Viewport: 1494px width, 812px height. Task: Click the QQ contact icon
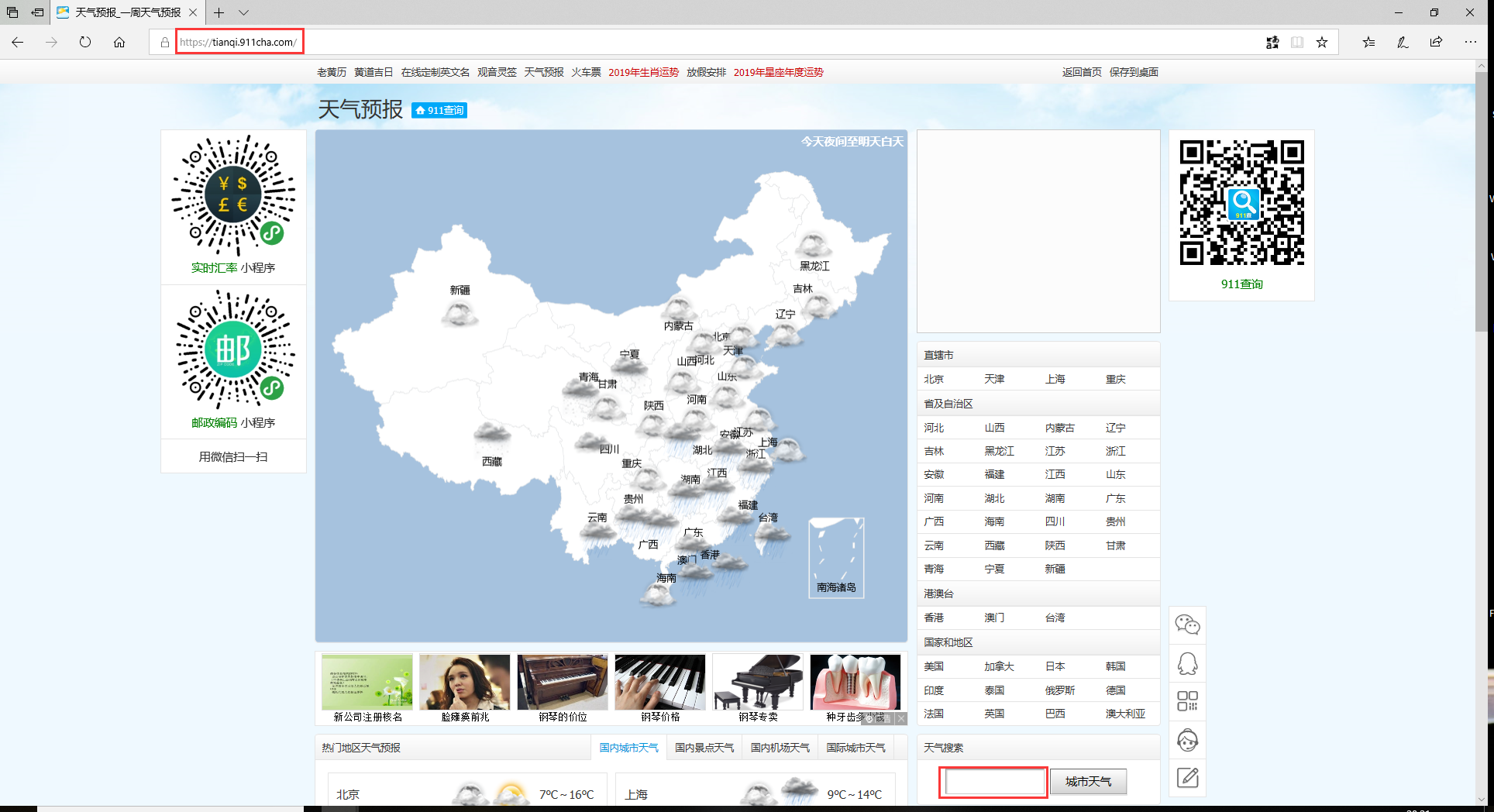click(1187, 662)
